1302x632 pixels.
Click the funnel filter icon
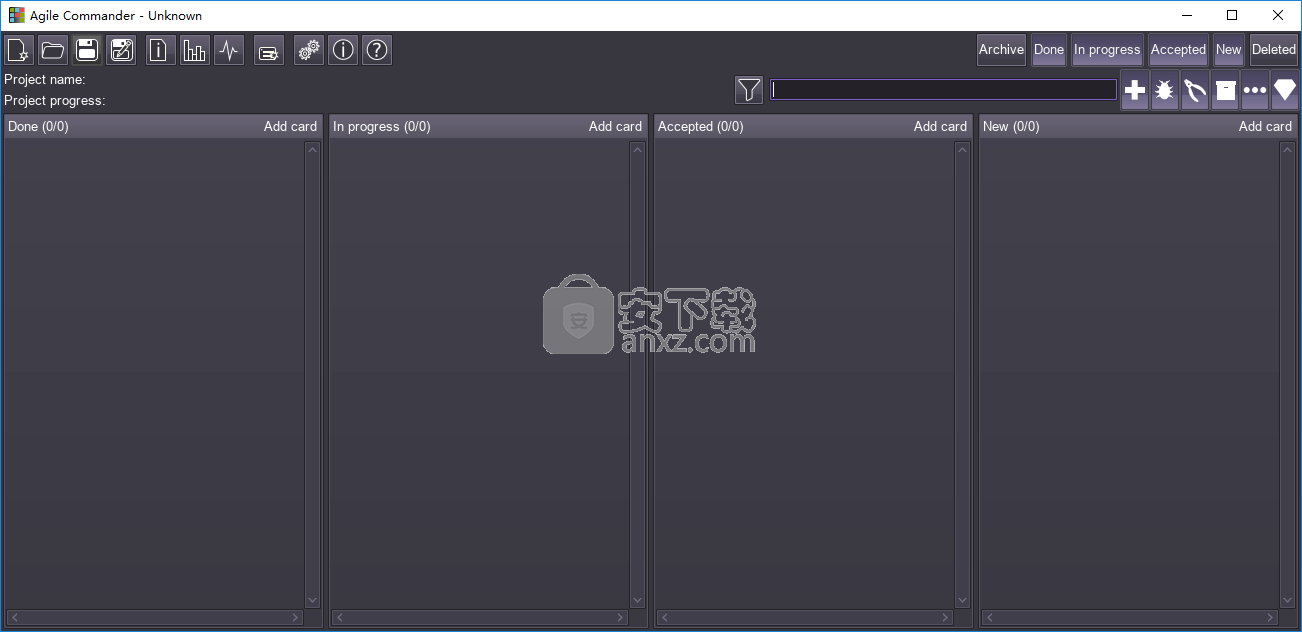pos(749,90)
